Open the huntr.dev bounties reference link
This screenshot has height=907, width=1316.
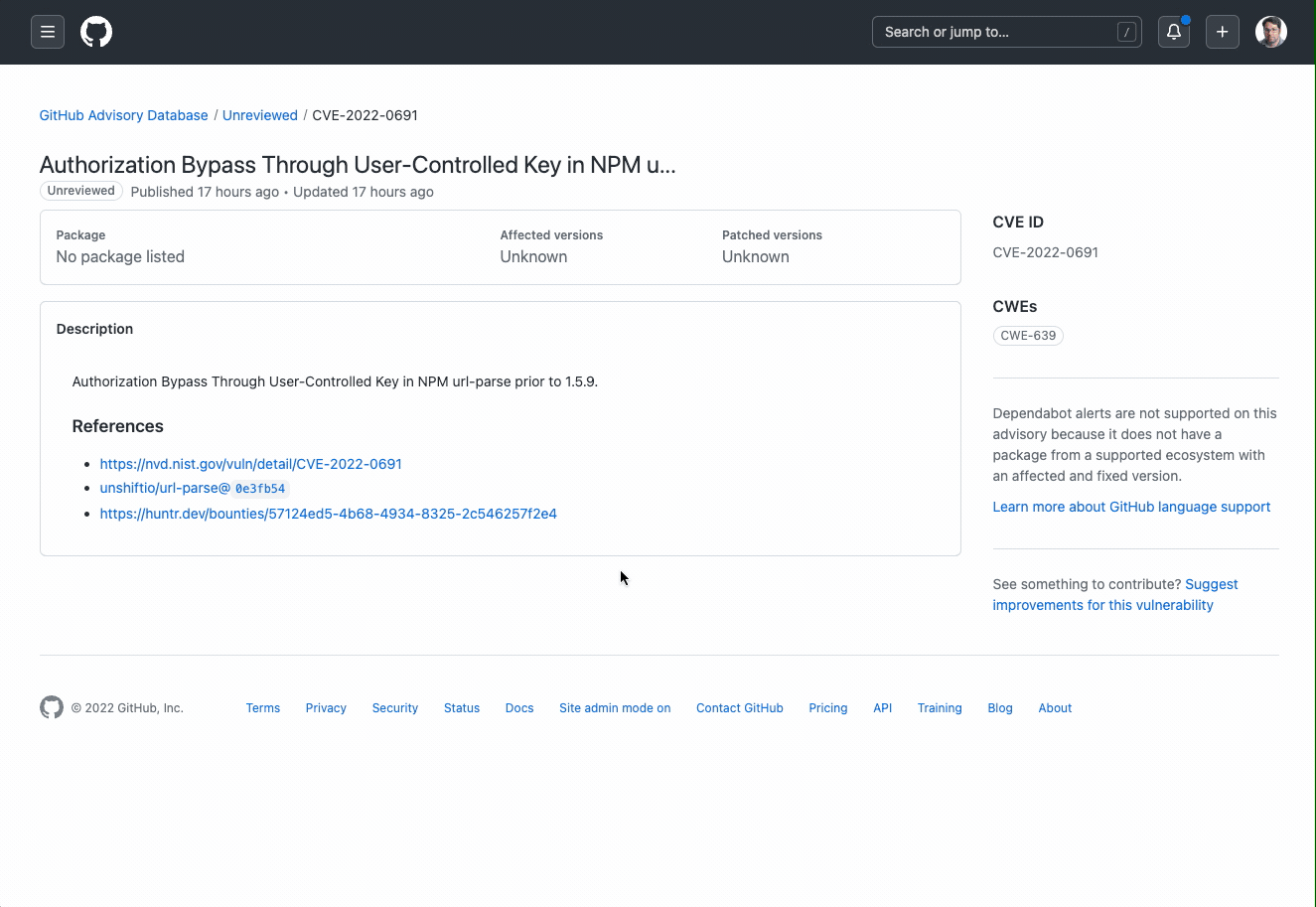pyautogui.click(x=328, y=514)
